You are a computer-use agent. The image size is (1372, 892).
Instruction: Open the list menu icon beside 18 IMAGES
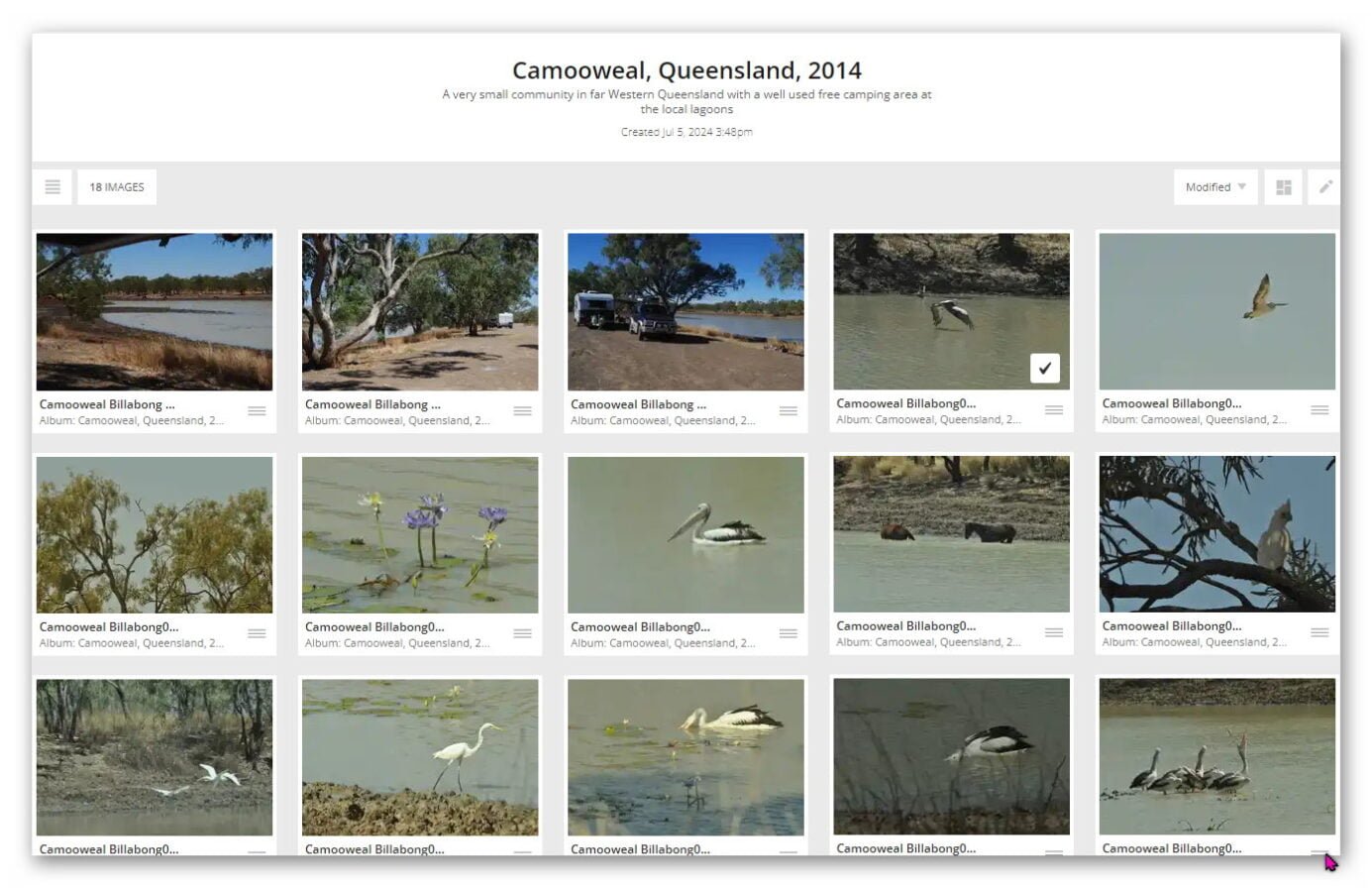pos(53,187)
